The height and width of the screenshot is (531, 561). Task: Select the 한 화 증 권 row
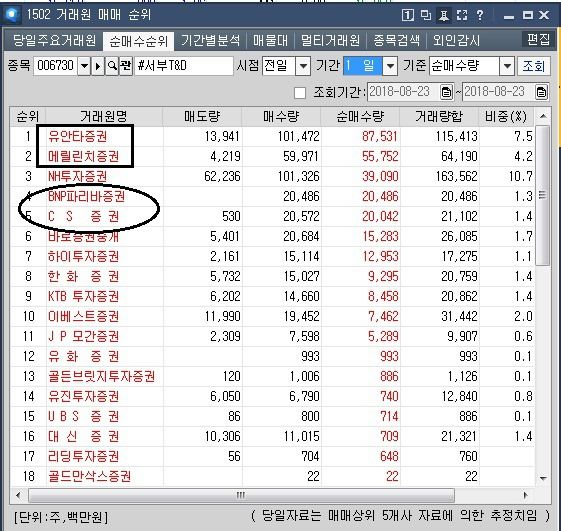coord(272,277)
